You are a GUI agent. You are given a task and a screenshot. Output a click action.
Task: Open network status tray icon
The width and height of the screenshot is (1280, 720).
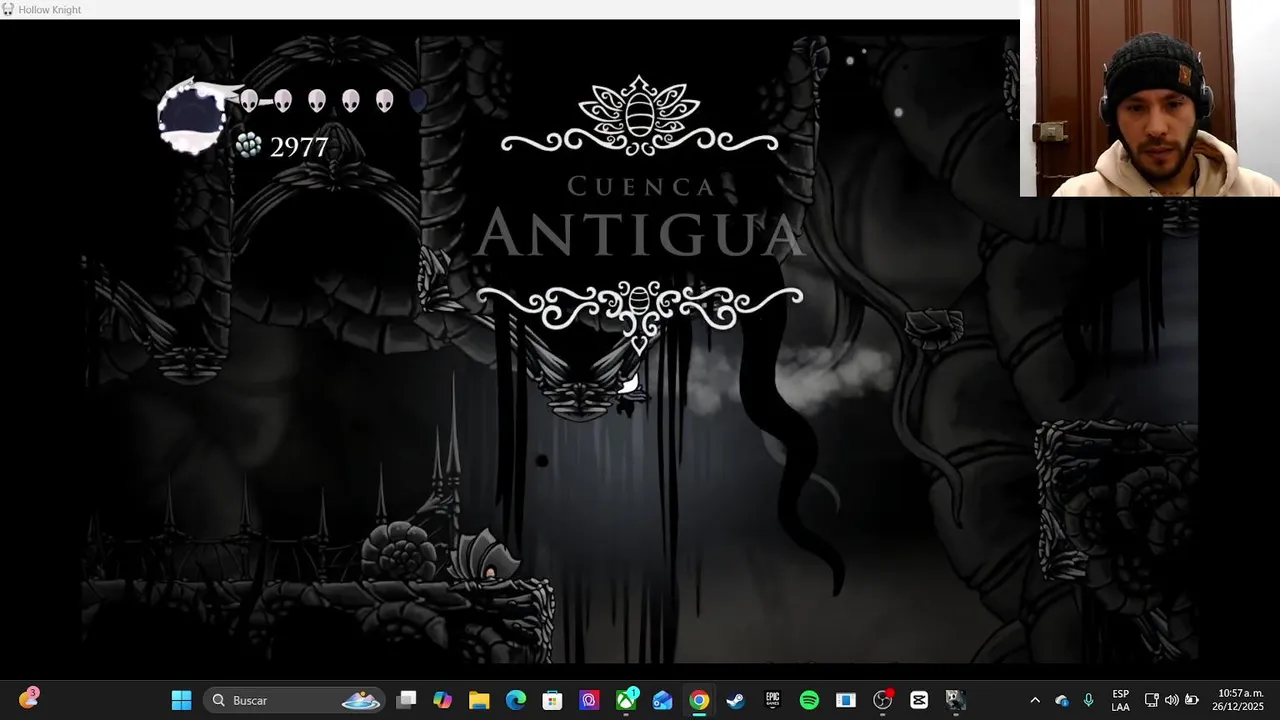[1151, 700]
